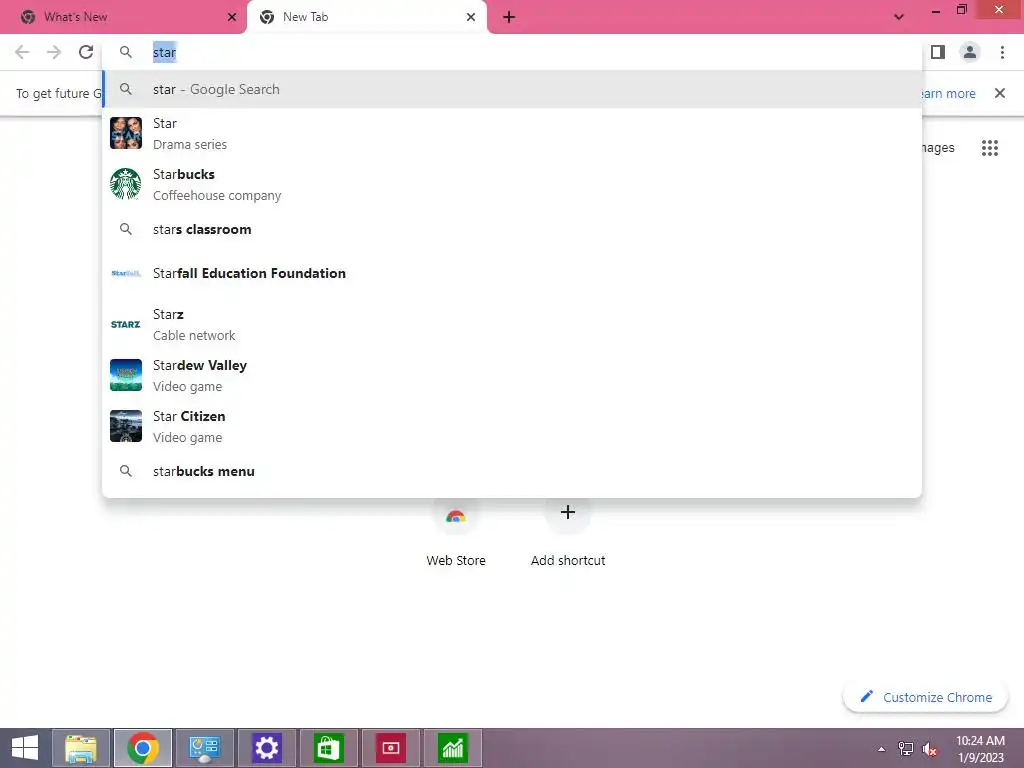
Task: Click the muted volume tray icon
Action: (x=929, y=749)
